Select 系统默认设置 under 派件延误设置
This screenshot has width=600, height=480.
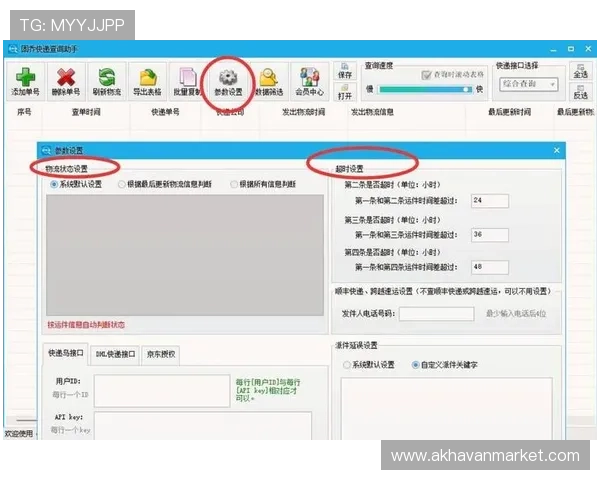tap(347, 365)
